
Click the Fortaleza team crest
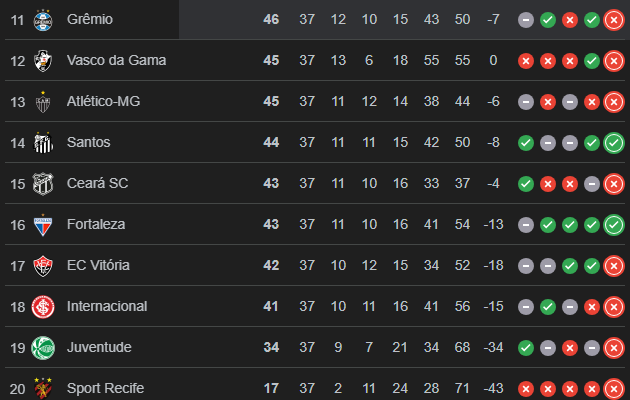tap(43, 224)
